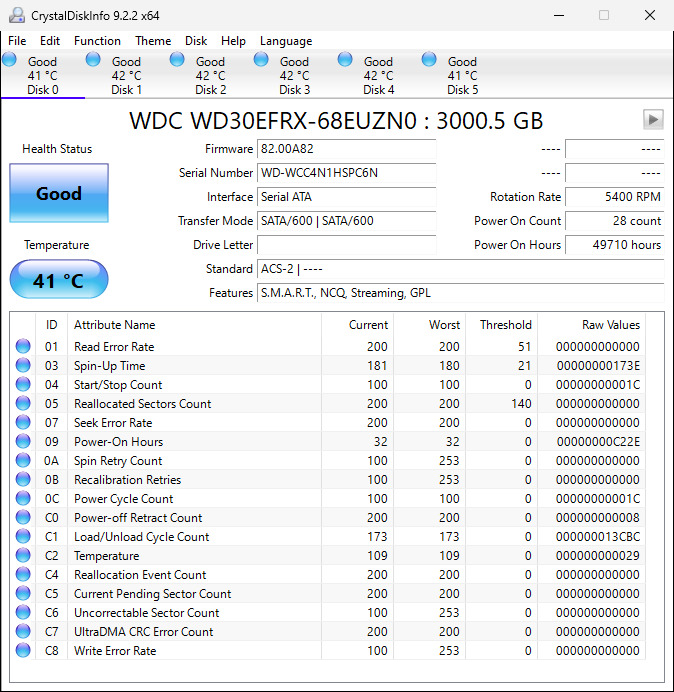Click the Attribute Name column header
This screenshot has width=674, height=692.
point(194,325)
